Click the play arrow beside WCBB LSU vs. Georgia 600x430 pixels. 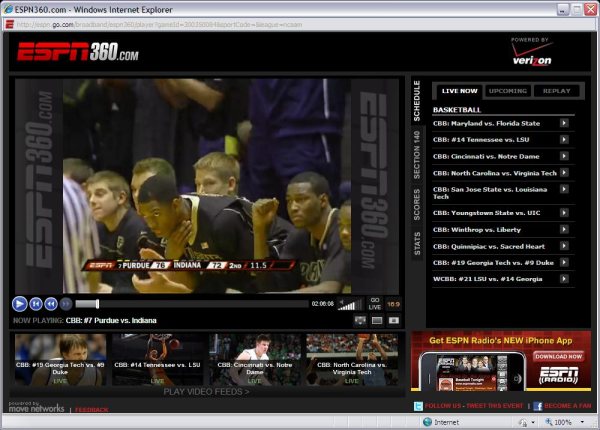point(564,279)
